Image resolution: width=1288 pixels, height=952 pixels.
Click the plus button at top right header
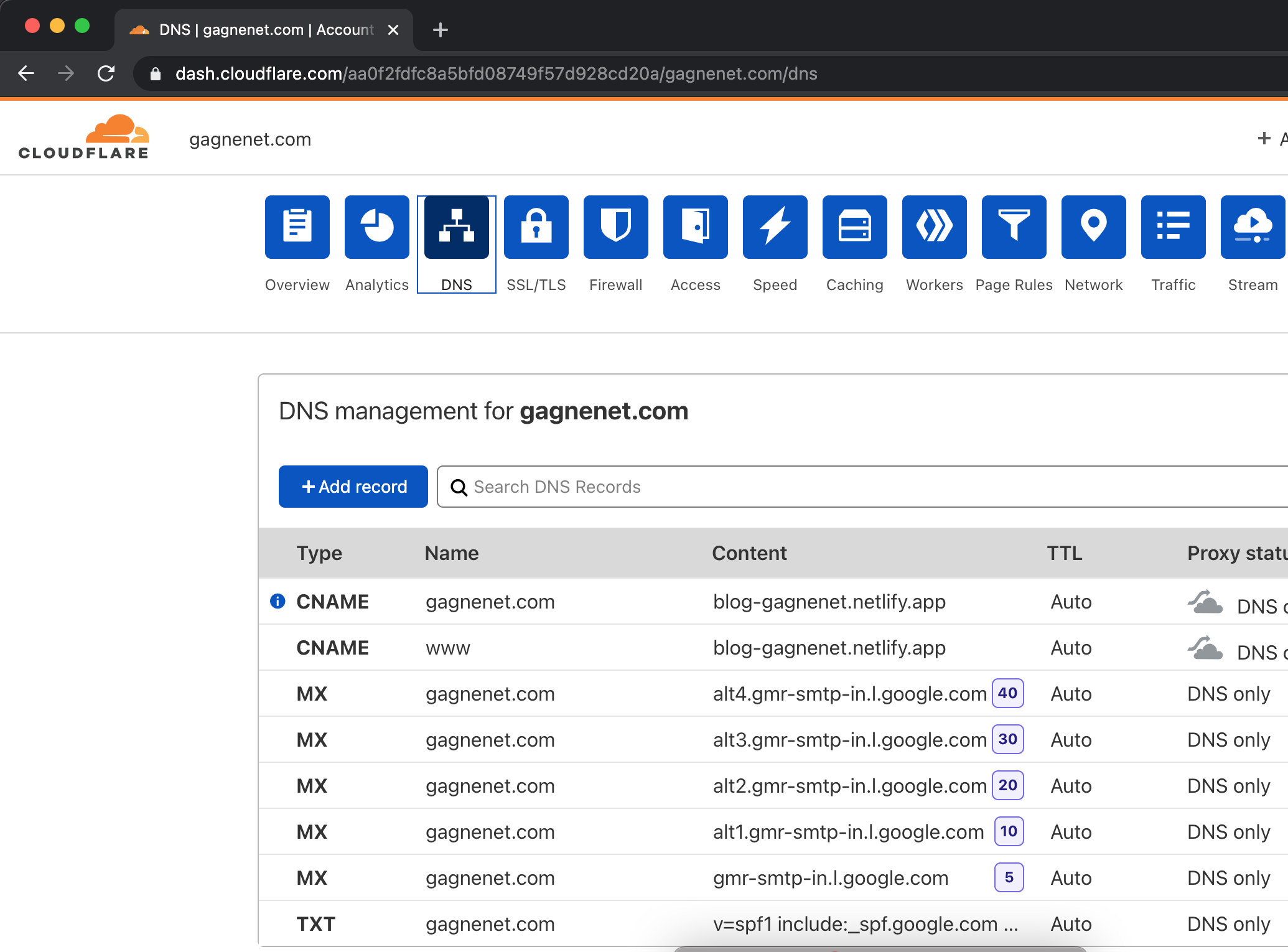[1264, 138]
